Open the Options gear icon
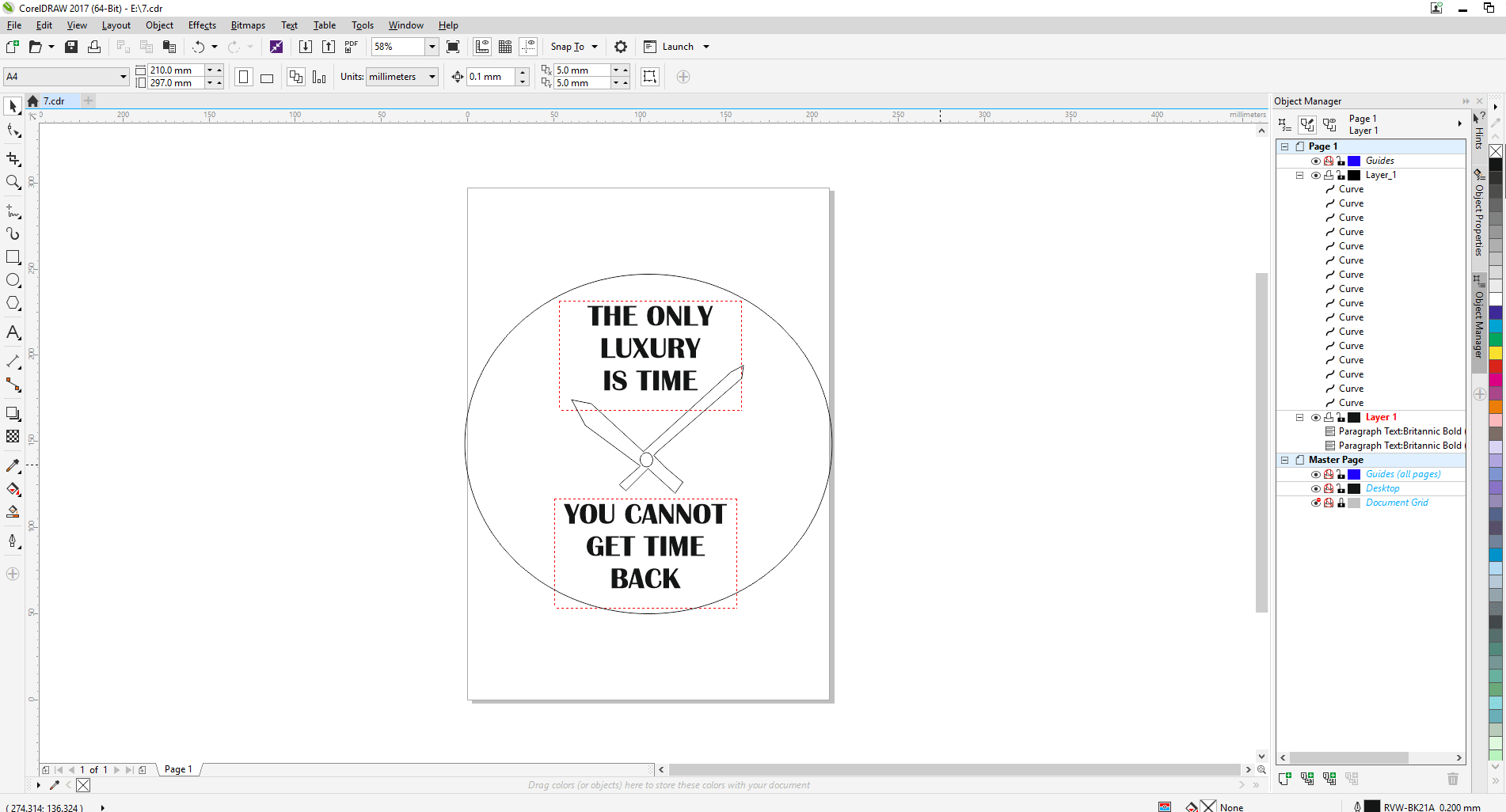The image size is (1506, 812). (621, 47)
